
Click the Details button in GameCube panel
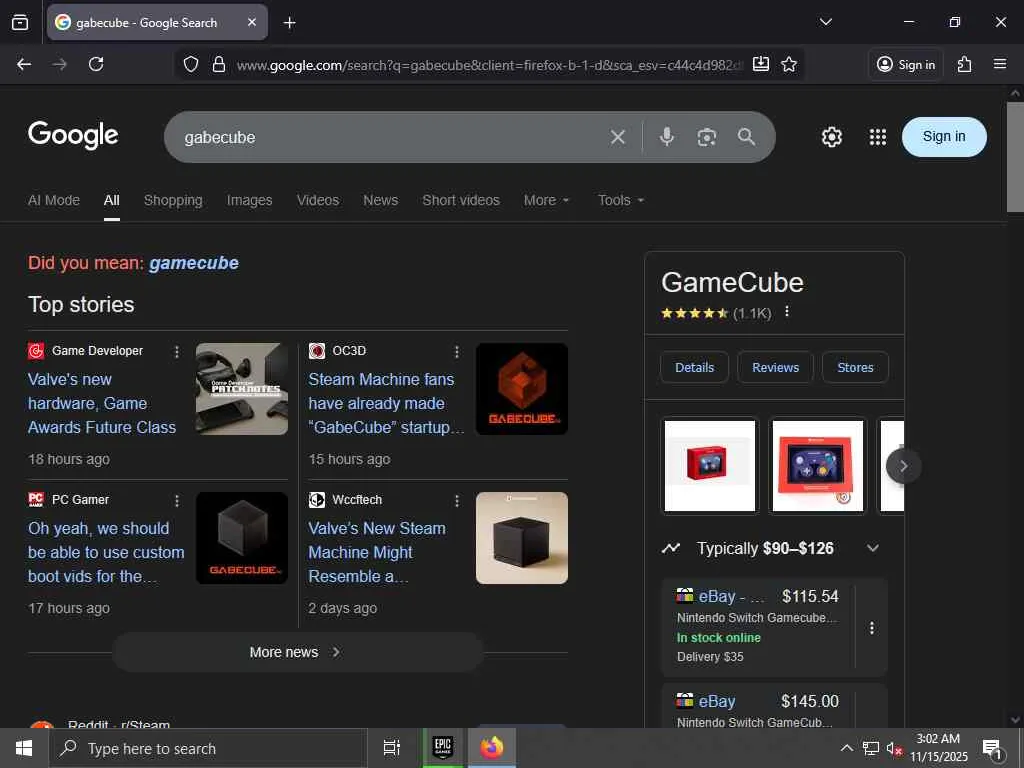[694, 367]
